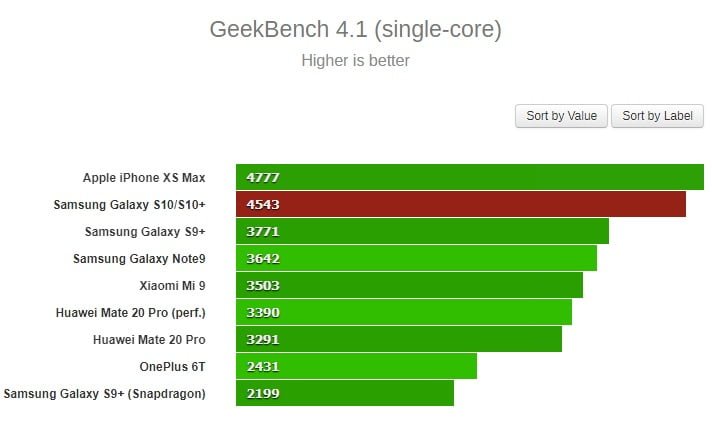Click the Samsung Galaxy S10/S10+ label

[129, 205]
